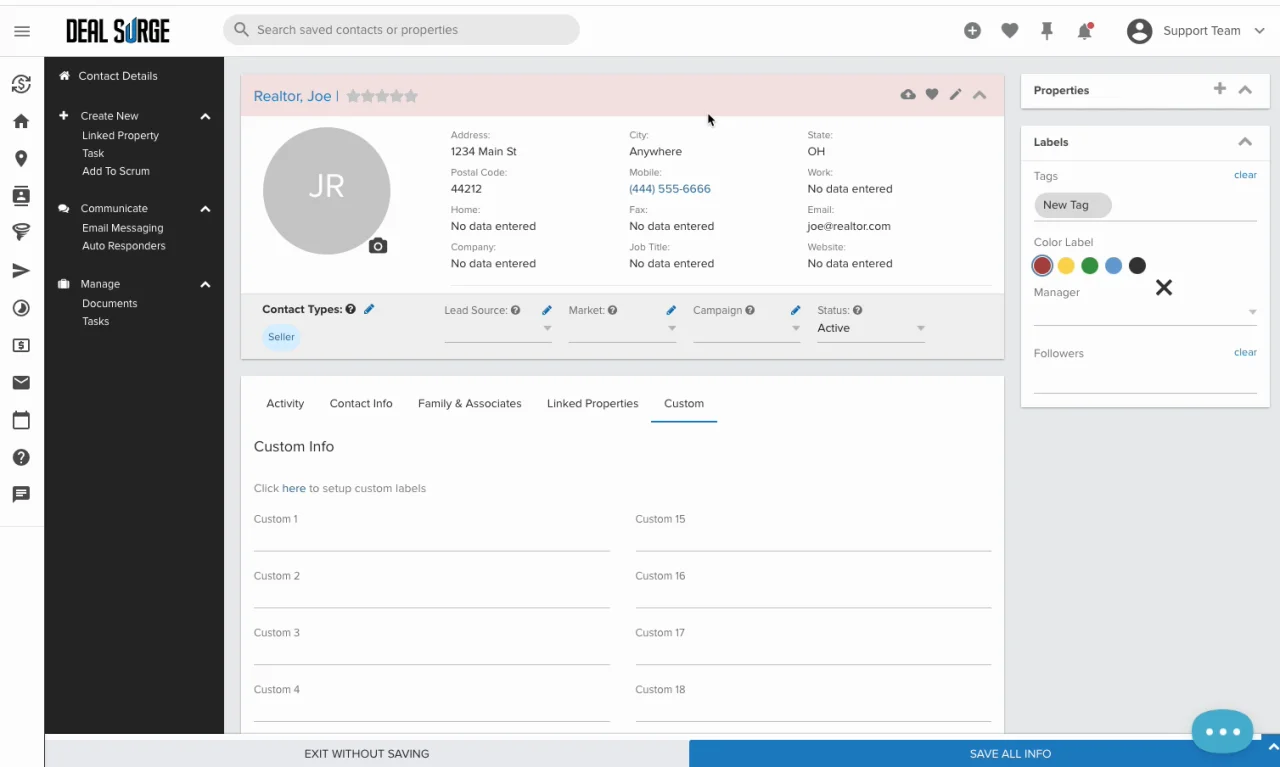Collapse the Manage menu section
The width and height of the screenshot is (1280, 767).
tap(205, 285)
